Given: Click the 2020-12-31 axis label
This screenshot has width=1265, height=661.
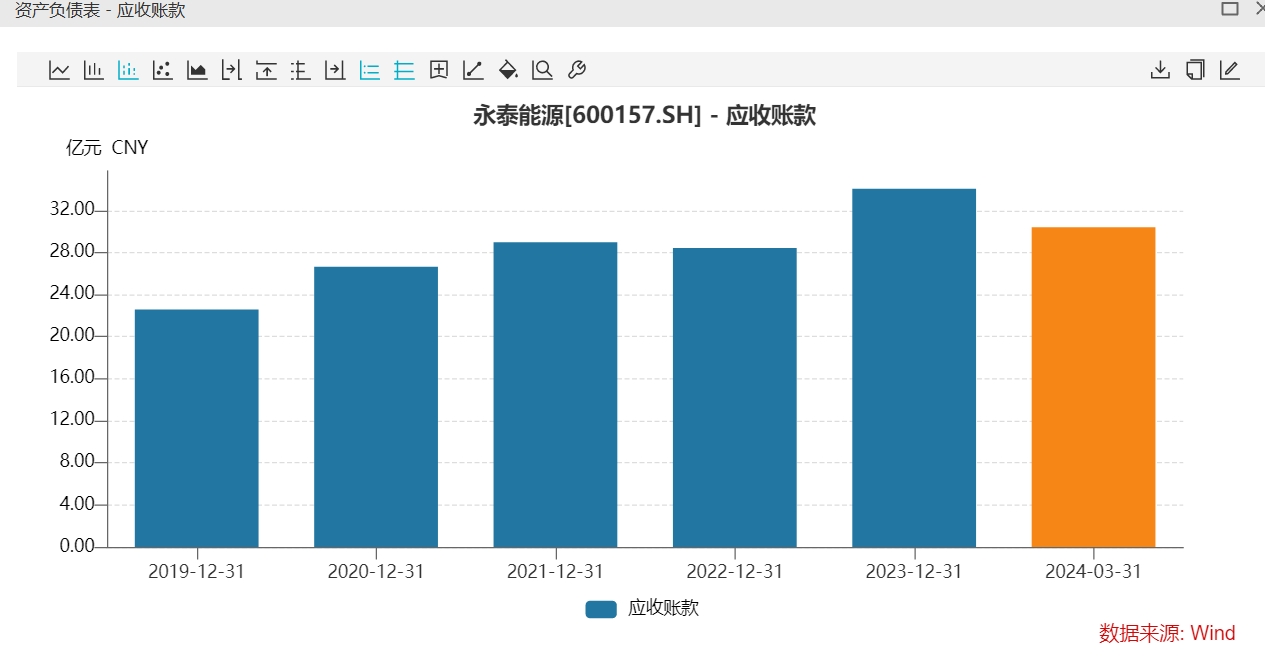Looking at the screenshot, I should pyautogui.click(x=376, y=572).
